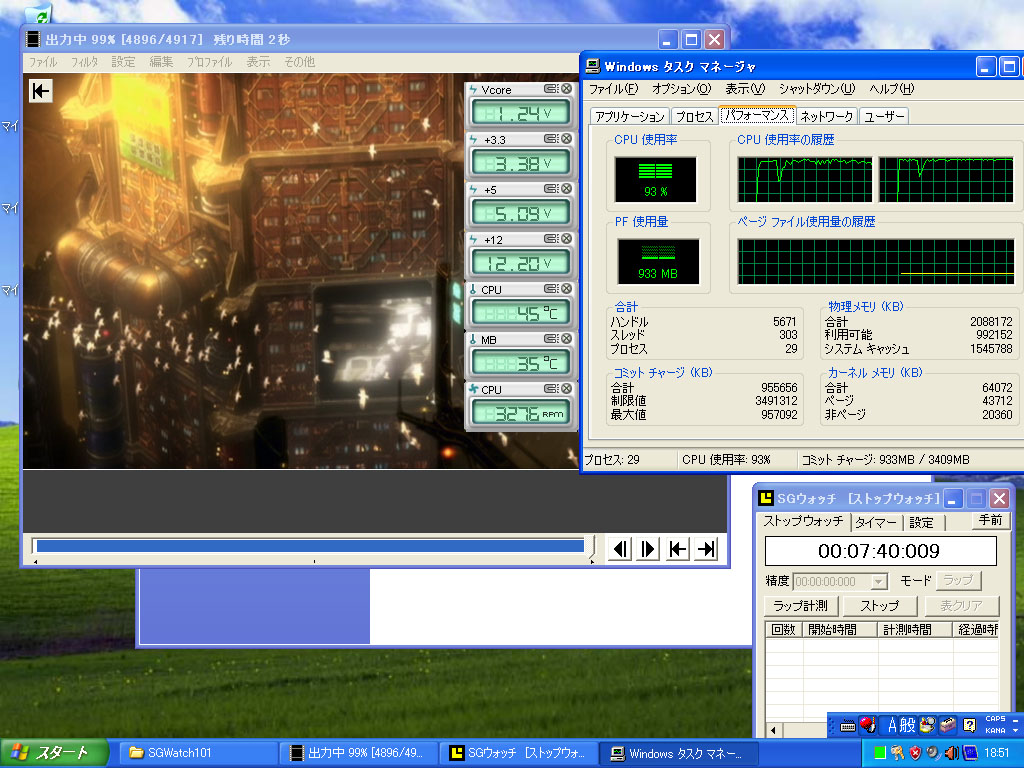Click the keyboard icon on the IME language bar
Viewport: 1024px width, 768px height.
pyautogui.click(x=848, y=726)
